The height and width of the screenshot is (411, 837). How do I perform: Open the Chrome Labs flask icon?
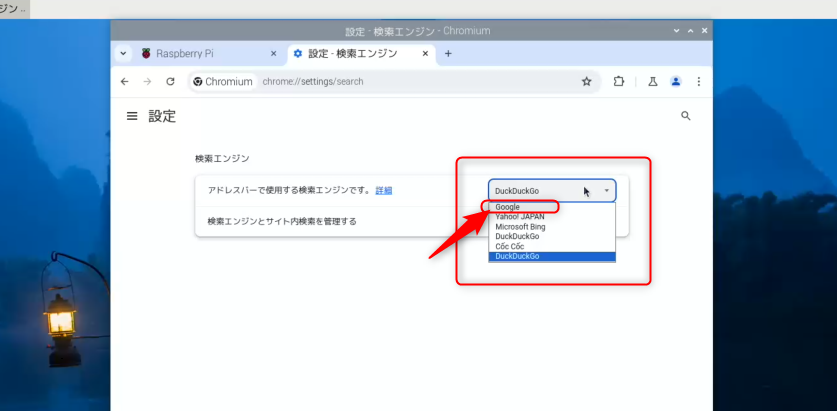652,82
